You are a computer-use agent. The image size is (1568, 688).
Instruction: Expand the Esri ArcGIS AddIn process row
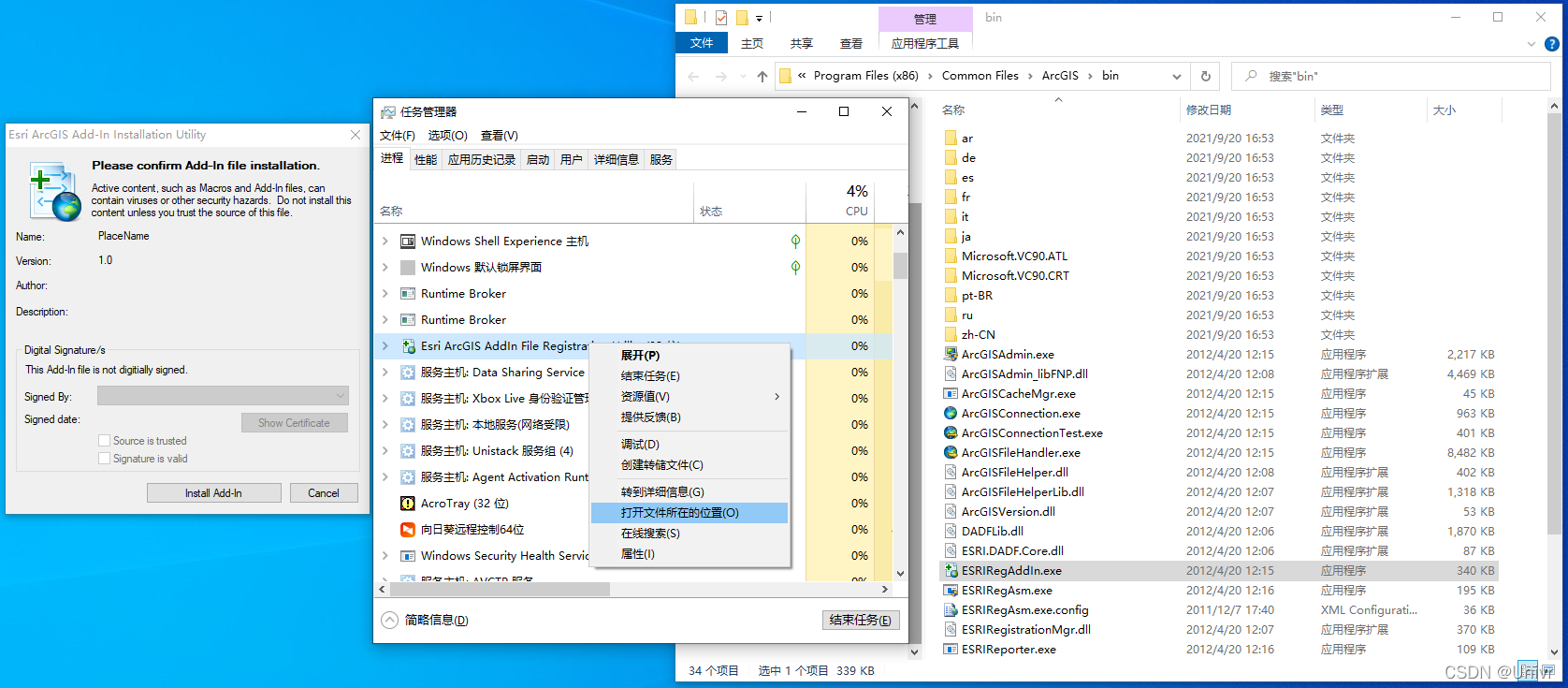(x=385, y=345)
